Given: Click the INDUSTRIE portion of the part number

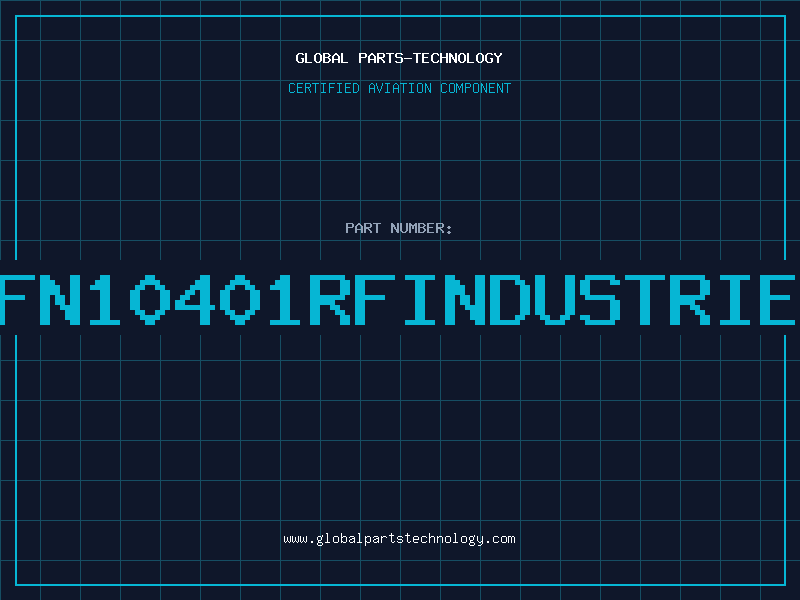Looking at the screenshot, I should (x=600, y=298).
